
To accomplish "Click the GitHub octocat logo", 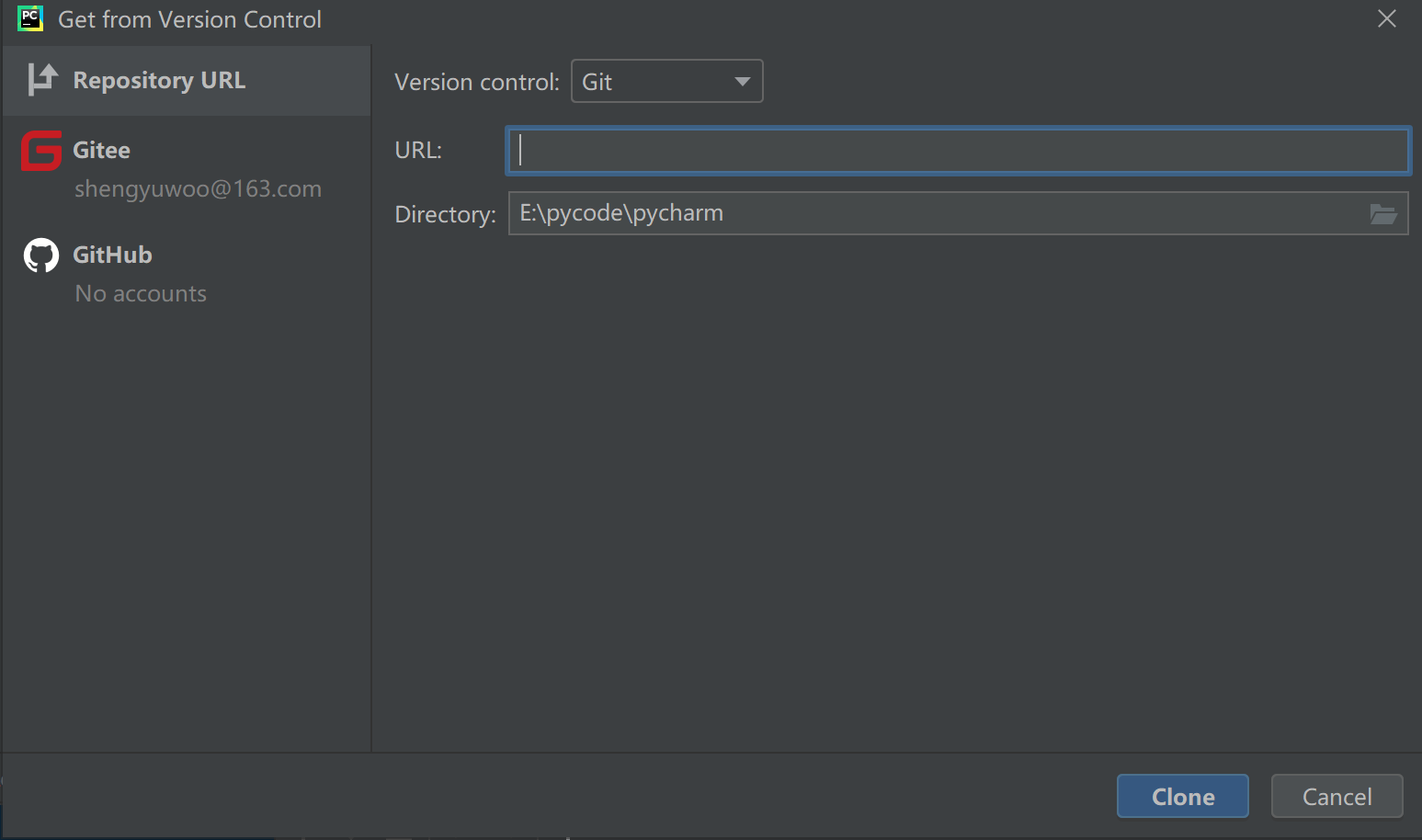I will (x=41, y=255).
